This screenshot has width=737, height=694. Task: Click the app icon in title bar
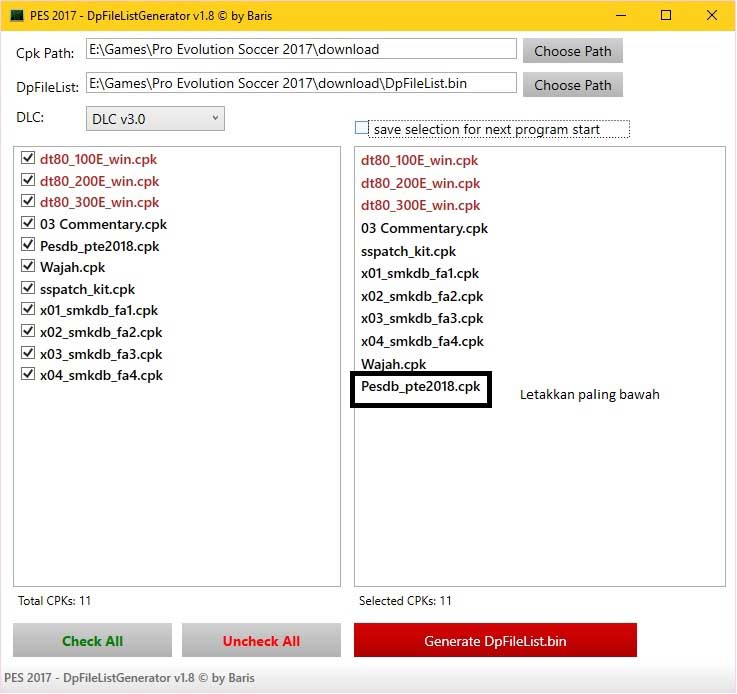coord(17,16)
